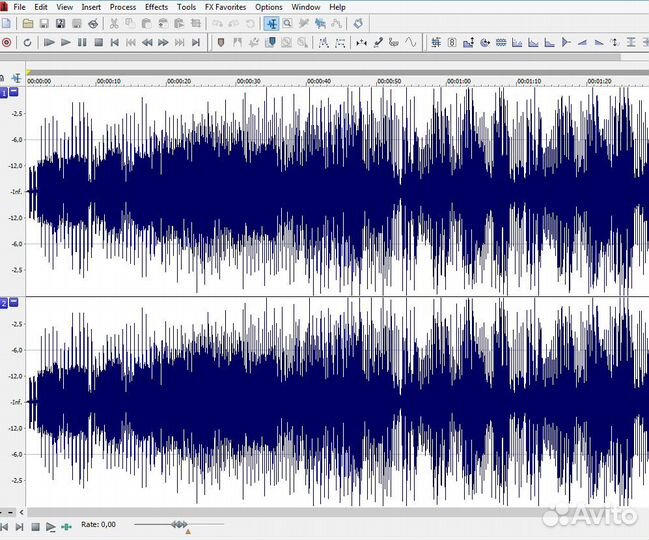The image size is (649, 540).
Task: Select the highlighted Edit tool
Action: pyautogui.click(x=271, y=22)
